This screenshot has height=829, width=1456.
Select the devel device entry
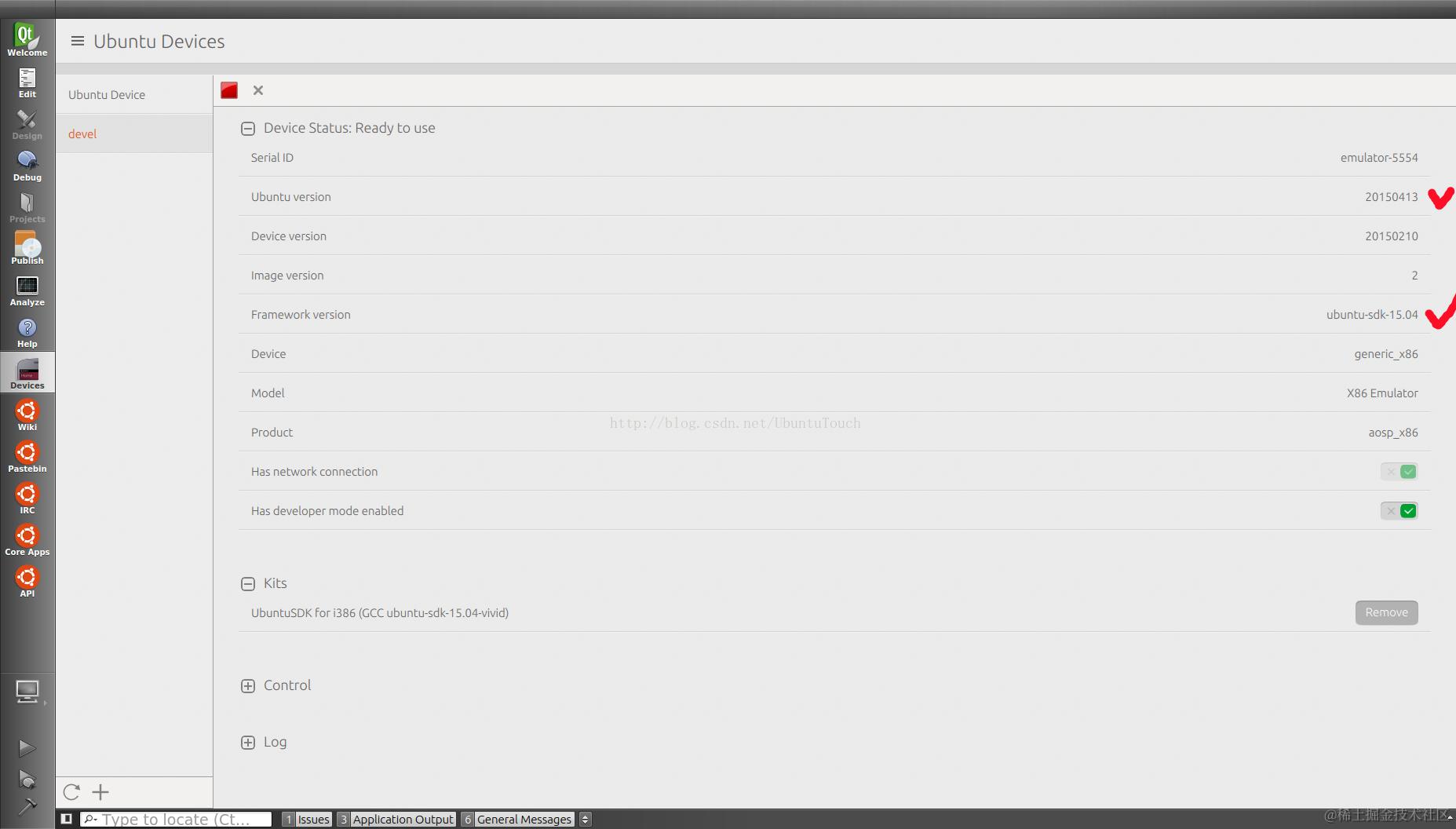pyautogui.click(x=134, y=133)
